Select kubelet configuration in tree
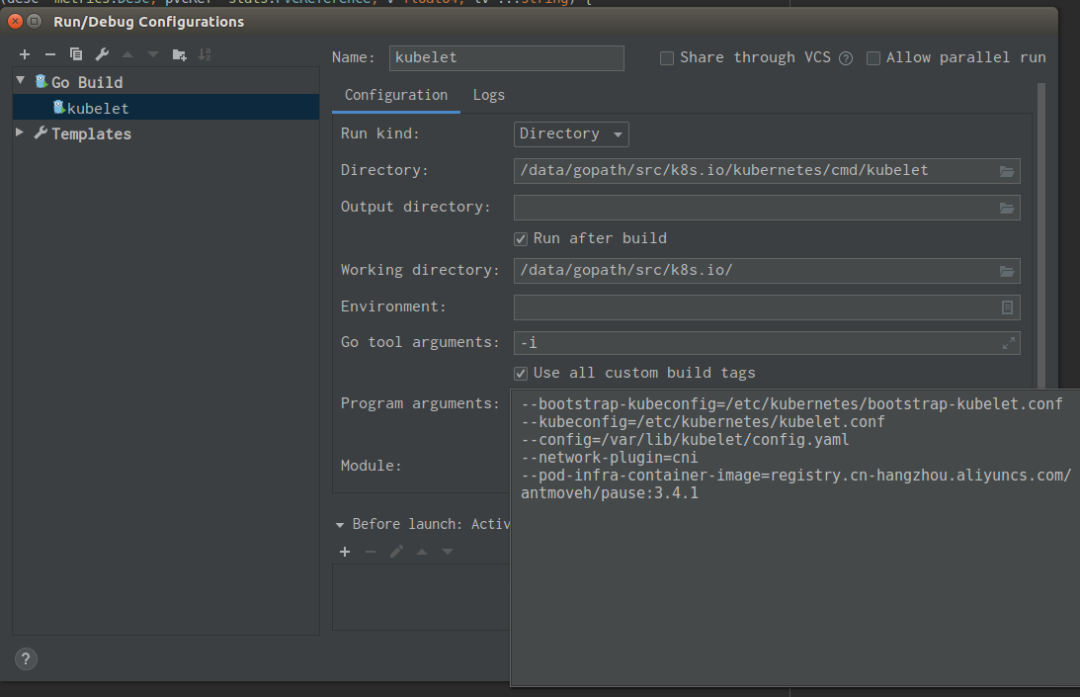1080x697 pixels. [x=166, y=107]
